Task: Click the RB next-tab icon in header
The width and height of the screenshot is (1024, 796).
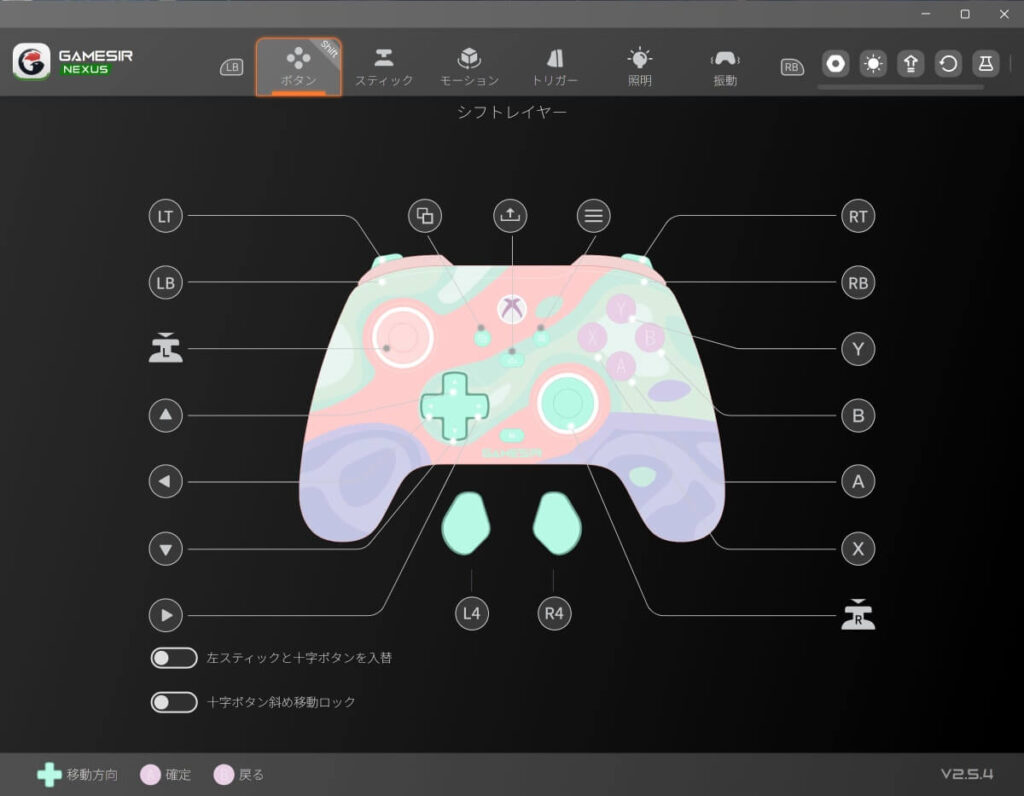Action: (x=792, y=67)
